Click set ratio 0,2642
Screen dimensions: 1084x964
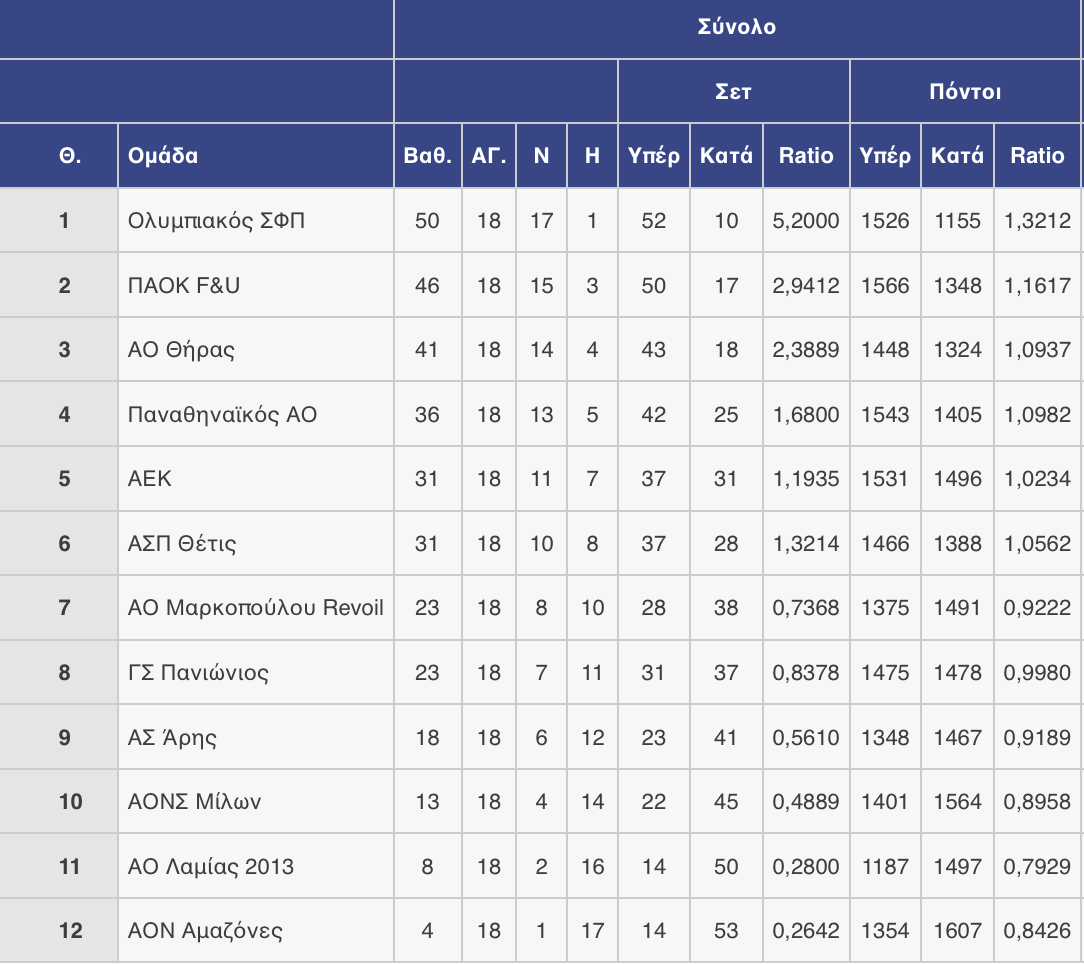click(806, 931)
